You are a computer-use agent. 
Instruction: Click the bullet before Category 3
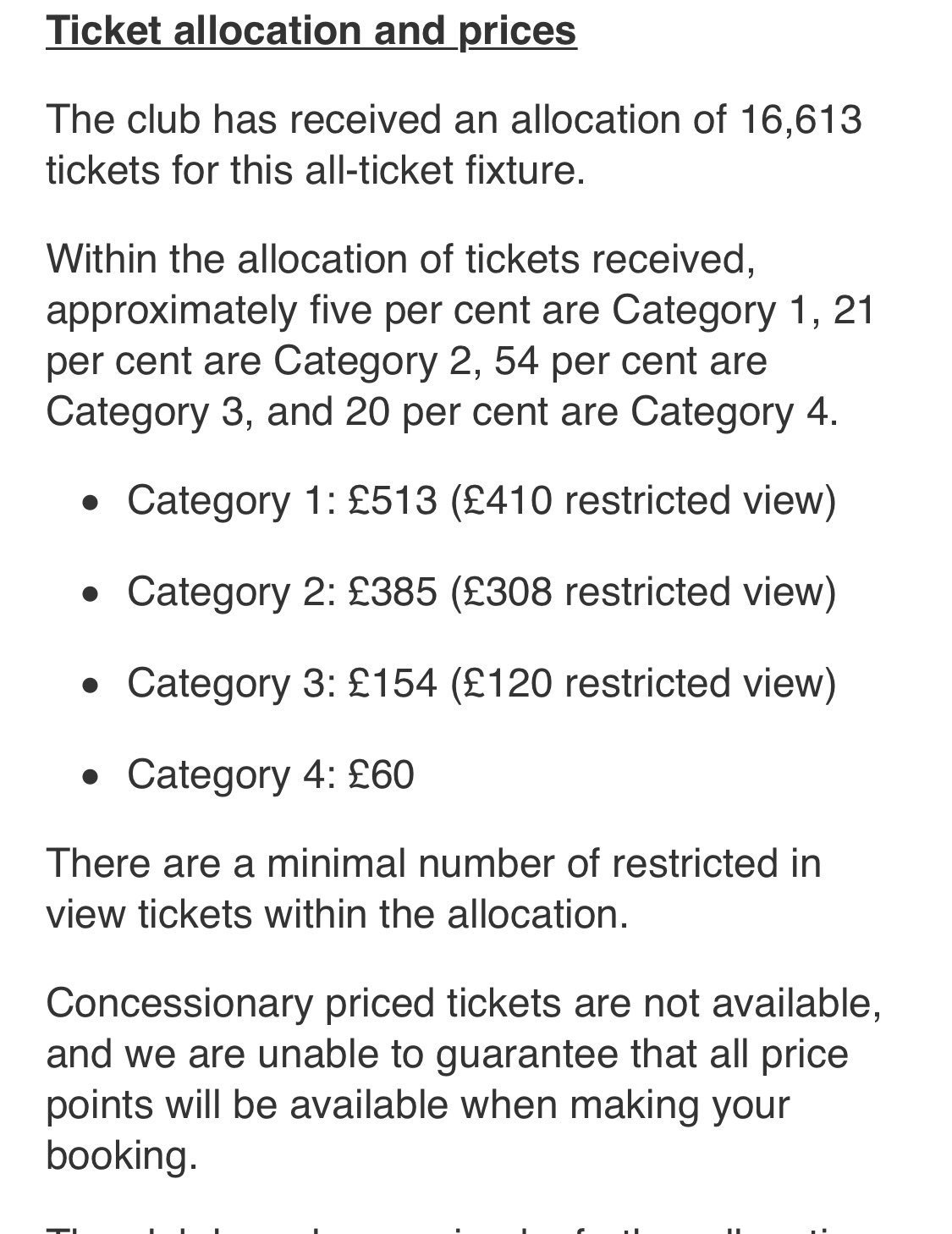91,686
